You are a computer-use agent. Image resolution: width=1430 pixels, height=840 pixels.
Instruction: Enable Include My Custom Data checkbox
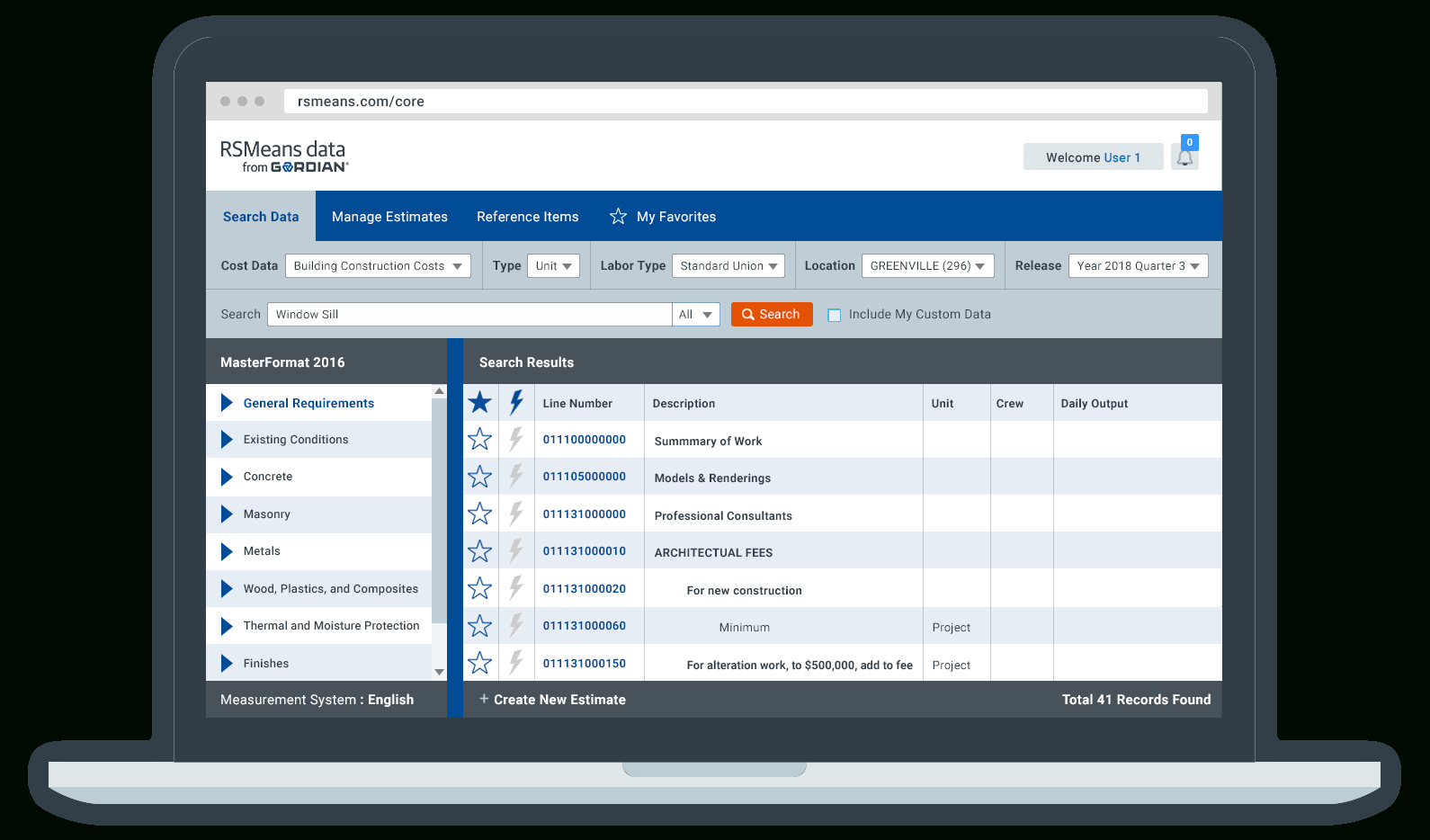tap(835, 315)
